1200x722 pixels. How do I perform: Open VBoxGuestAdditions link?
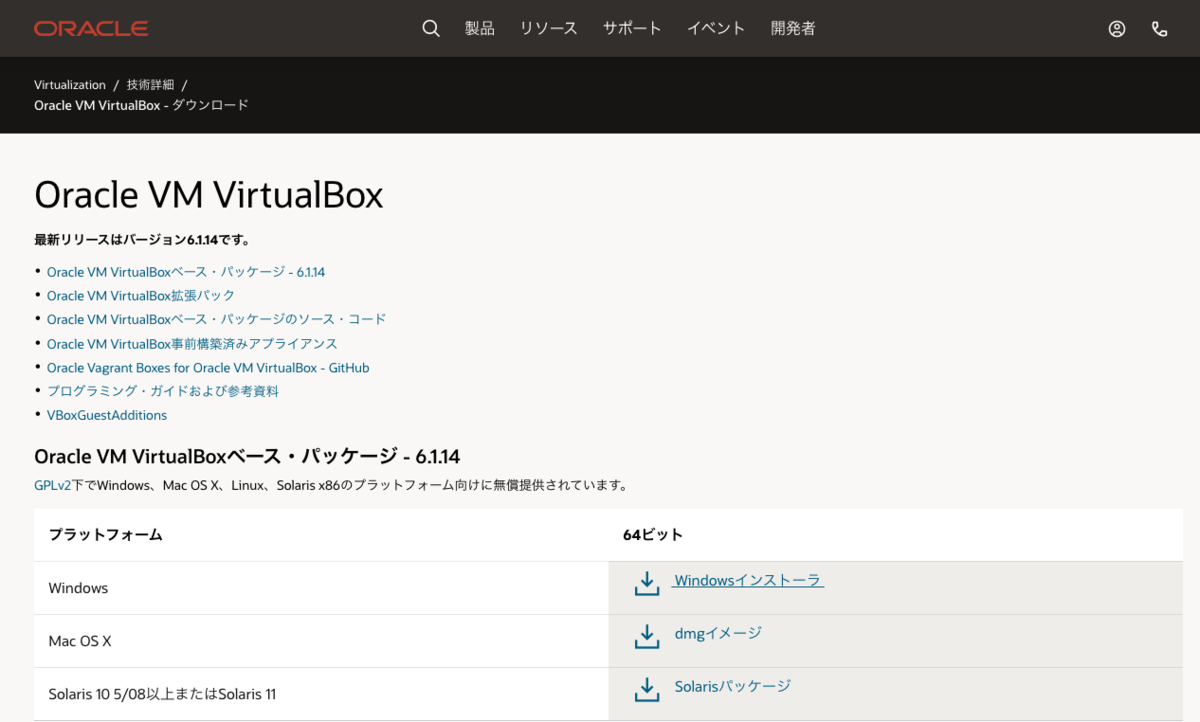107,415
